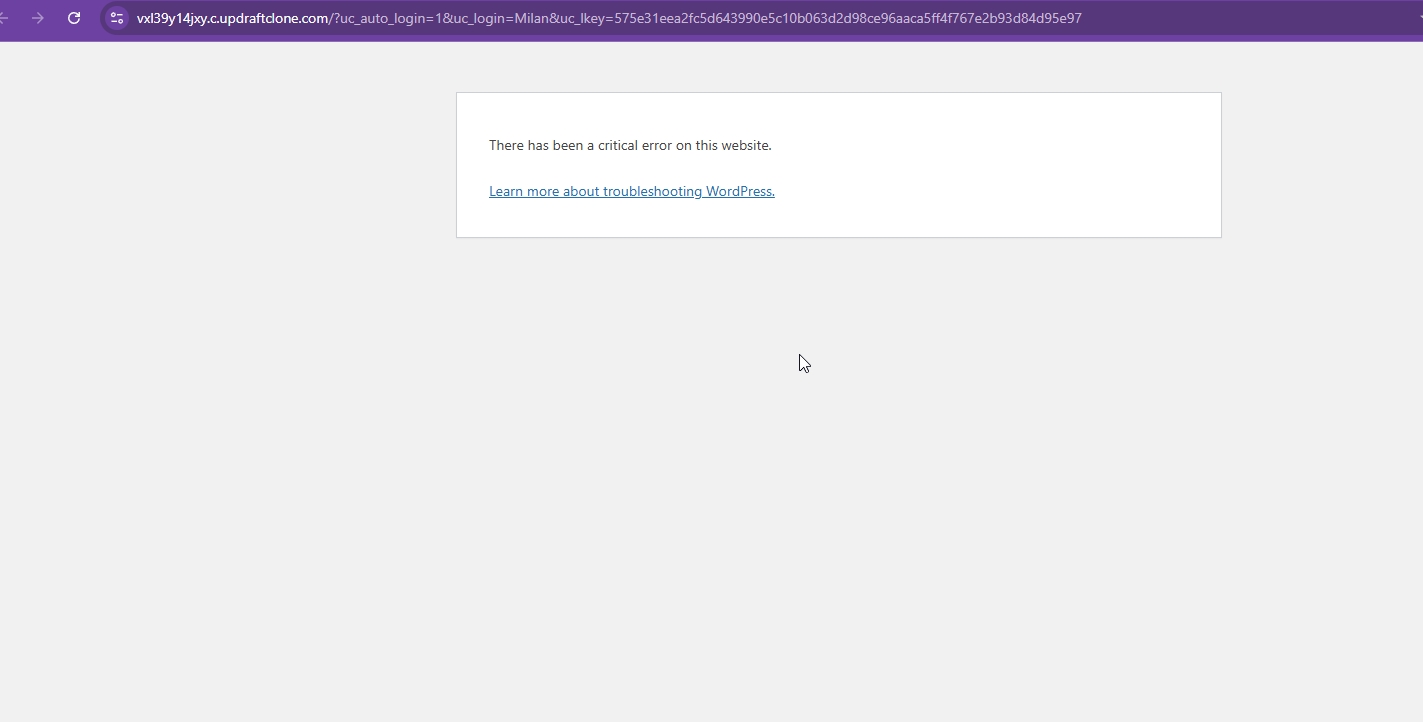1423x722 pixels.
Task: Select the URL in the address bar
Action: point(609,18)
